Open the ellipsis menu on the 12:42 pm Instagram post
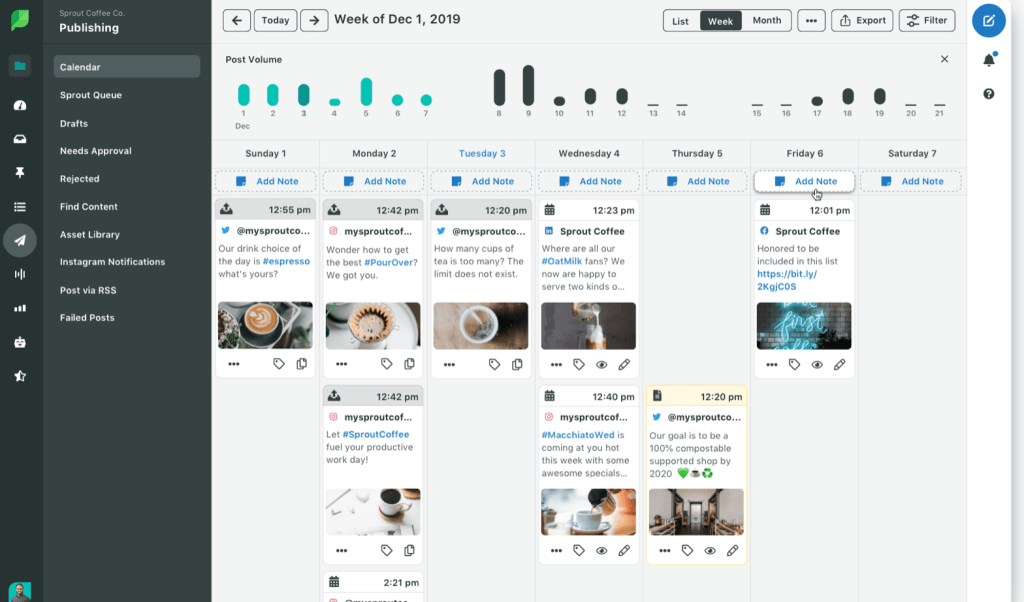Viewport: 1024px width, 602px height. (x=341, y=550)
